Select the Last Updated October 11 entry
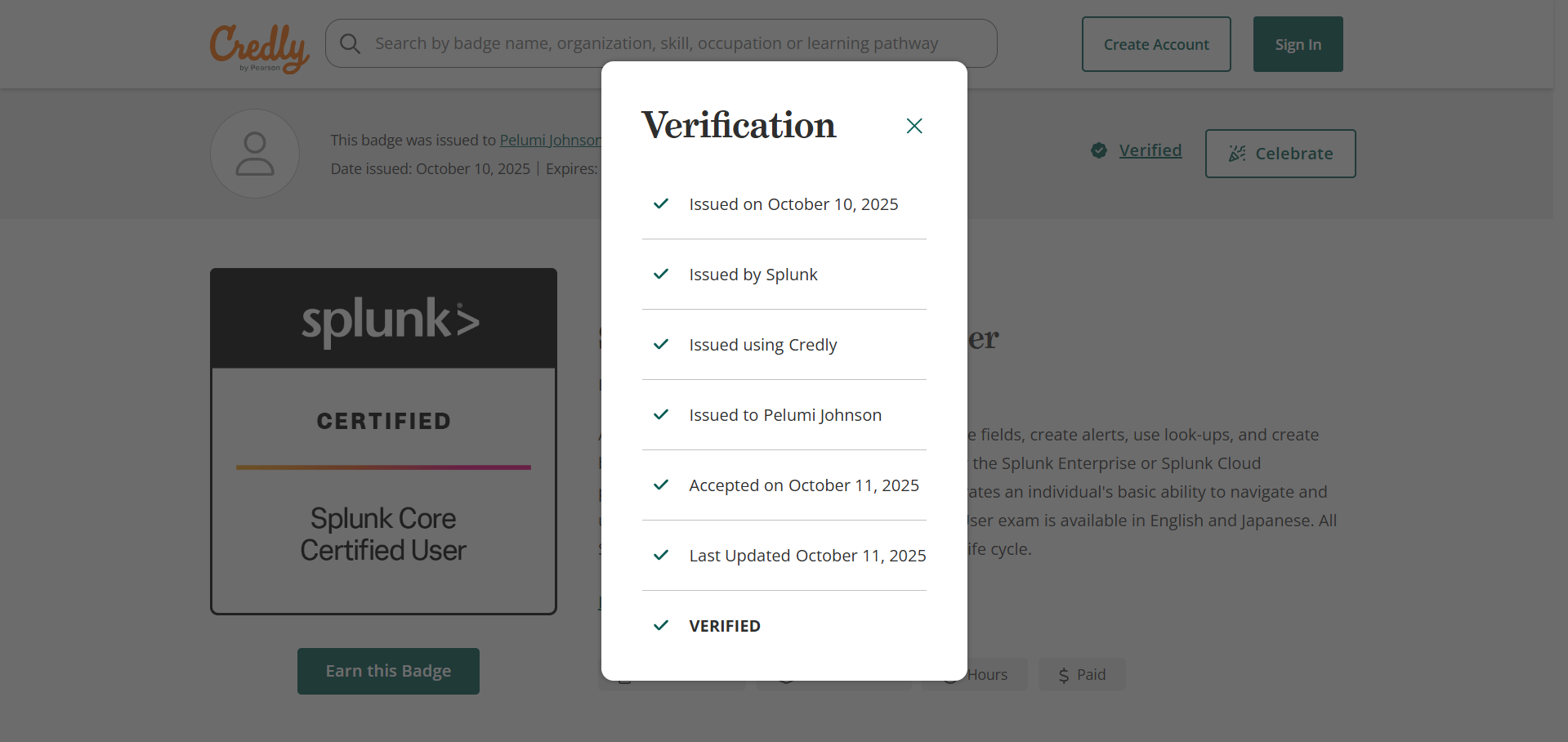 [x=807, y=555]
